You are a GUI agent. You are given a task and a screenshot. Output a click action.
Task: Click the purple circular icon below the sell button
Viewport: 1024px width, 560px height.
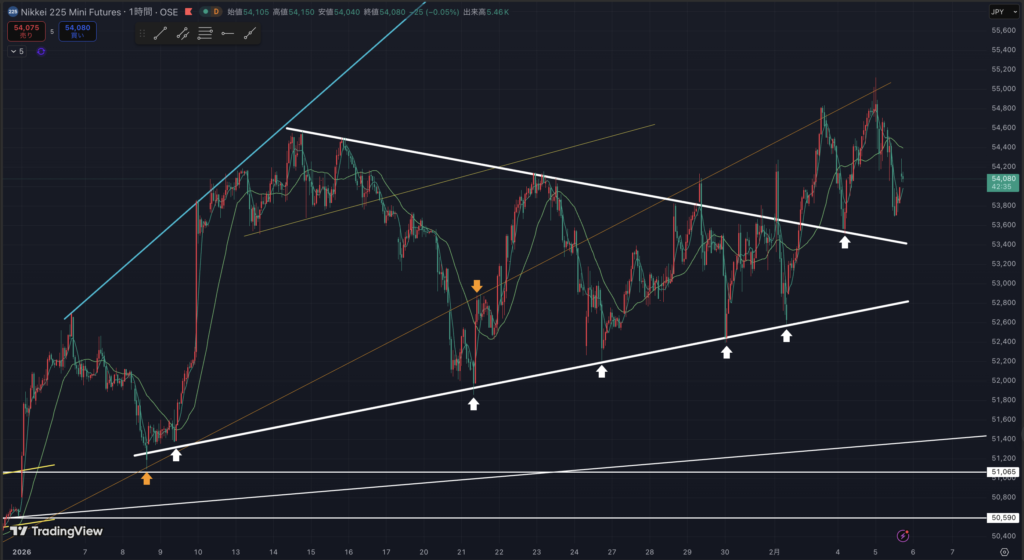pos(41,52)
